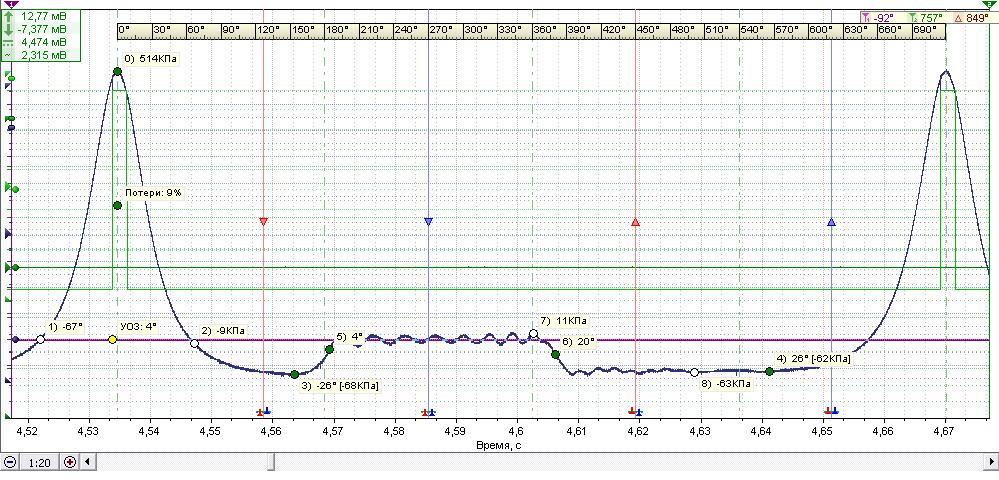The height and width of the screenshot is (480, 999).
Task: Click the 0) 514КПа label
Action: tap(150, 59)
